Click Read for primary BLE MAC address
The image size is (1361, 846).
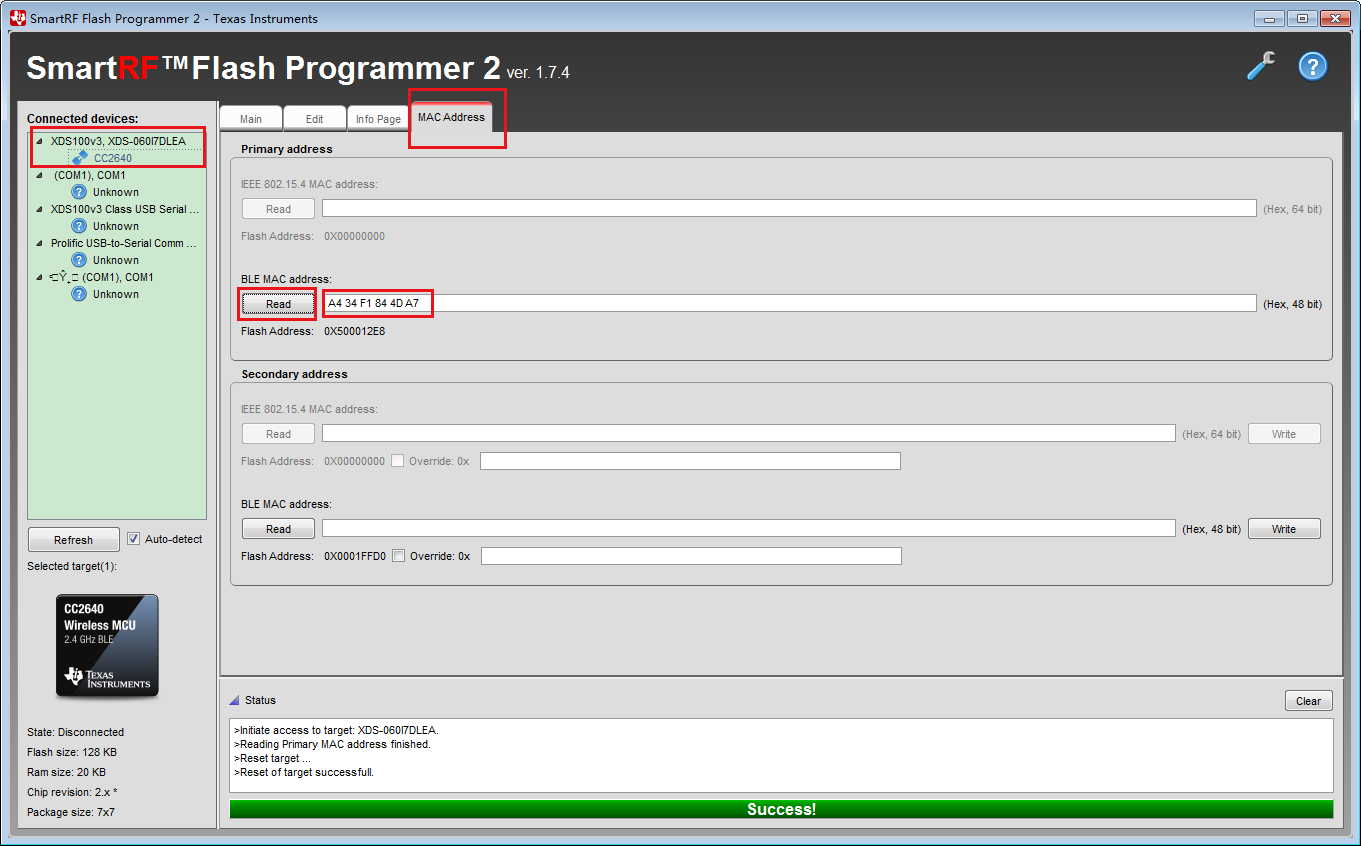click(x=279, y=304)
